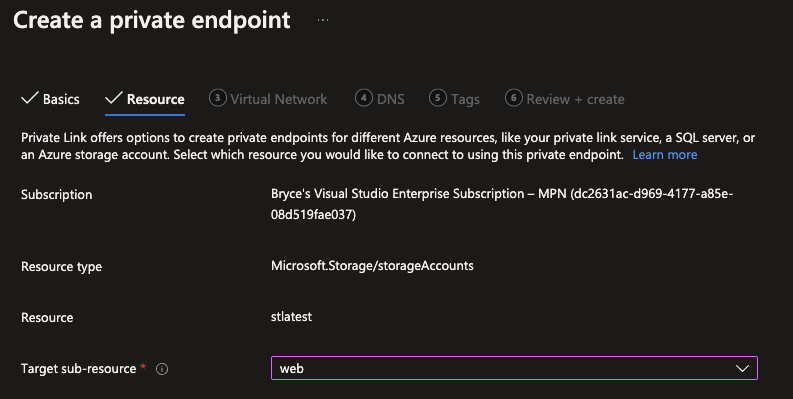
Task: Show info tooltip for Target sub-resource
Action: pyautogui.click(x=162, y=369)
